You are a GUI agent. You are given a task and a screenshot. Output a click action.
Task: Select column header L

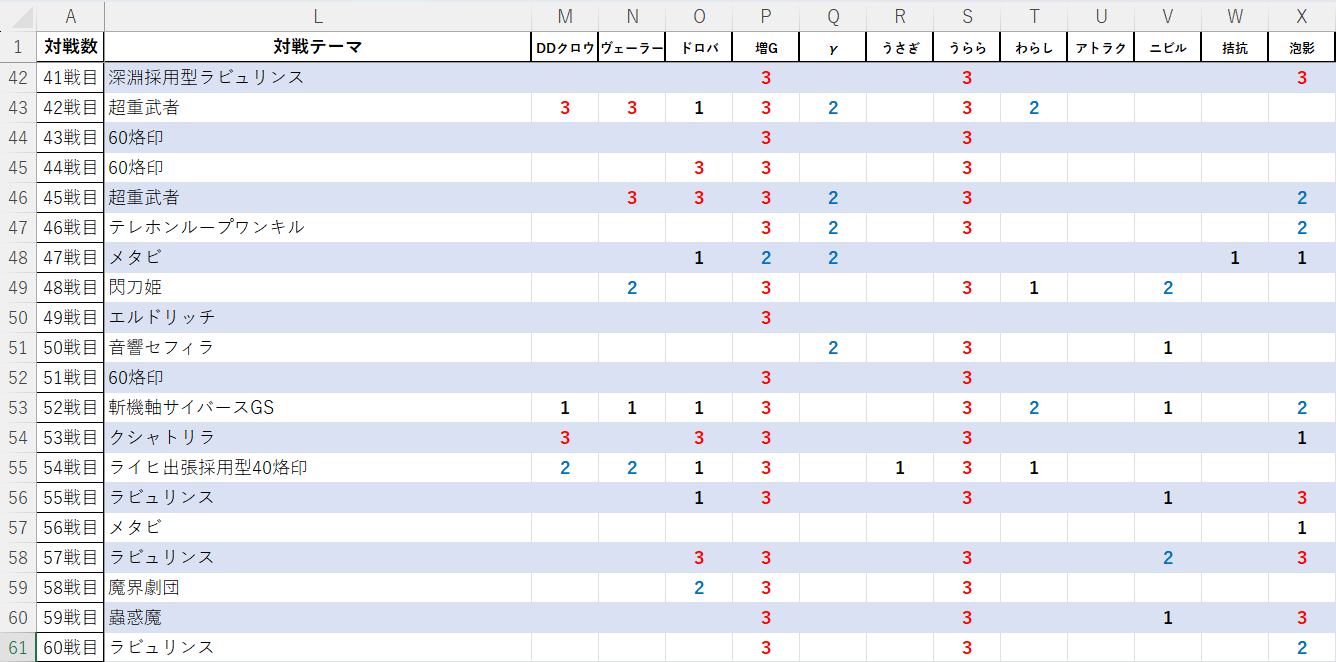[318, 16]
